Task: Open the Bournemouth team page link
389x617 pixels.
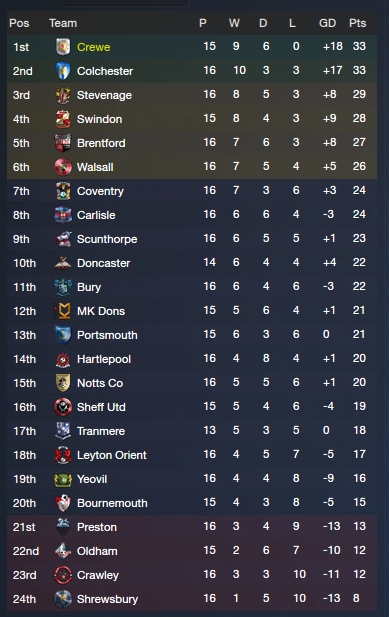Action: pyautogui.click(x=112, y=503)
